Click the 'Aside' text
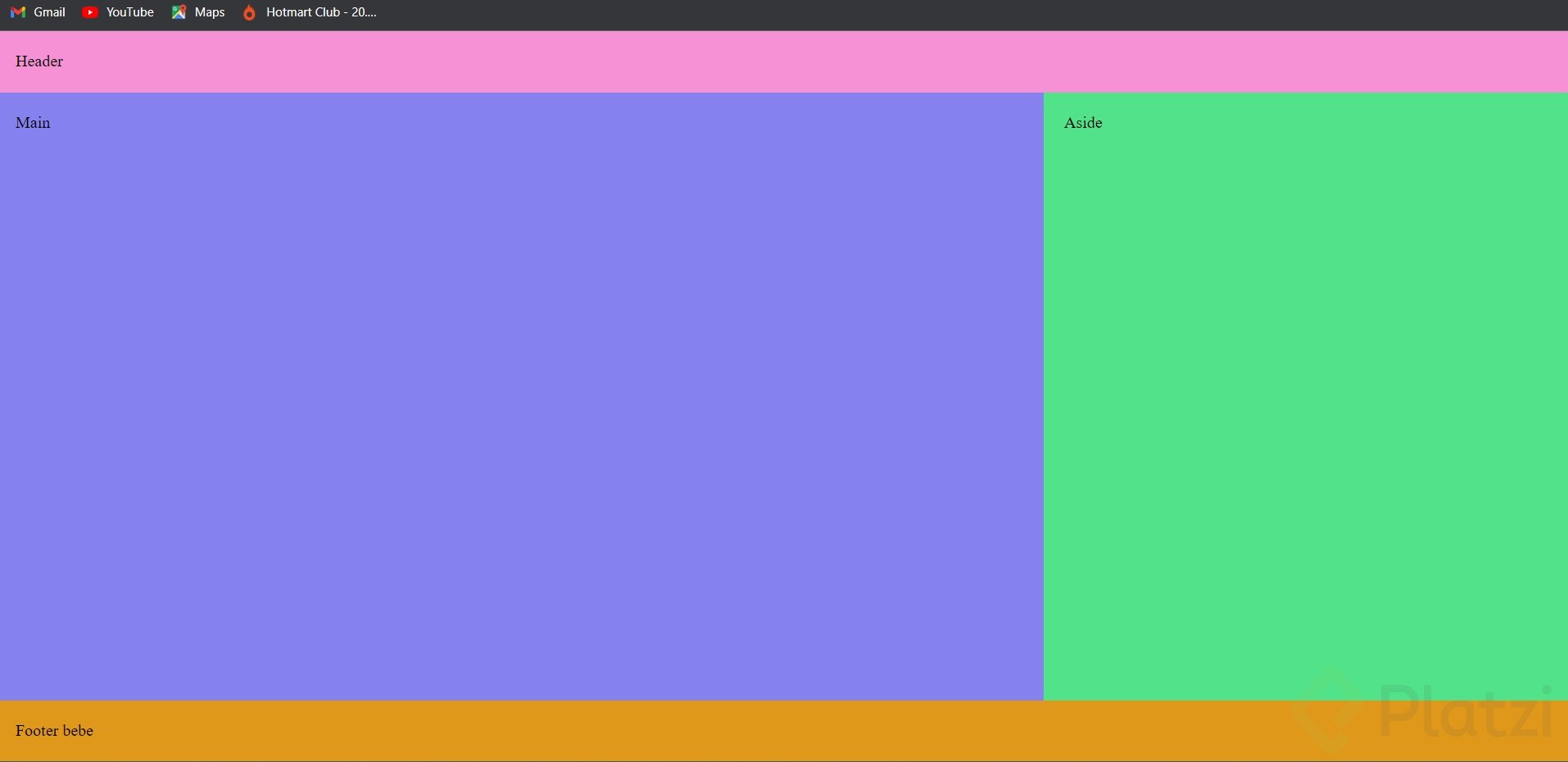Image resolution: width=1568 pixels, height=762 pixels. point(1083,123)
